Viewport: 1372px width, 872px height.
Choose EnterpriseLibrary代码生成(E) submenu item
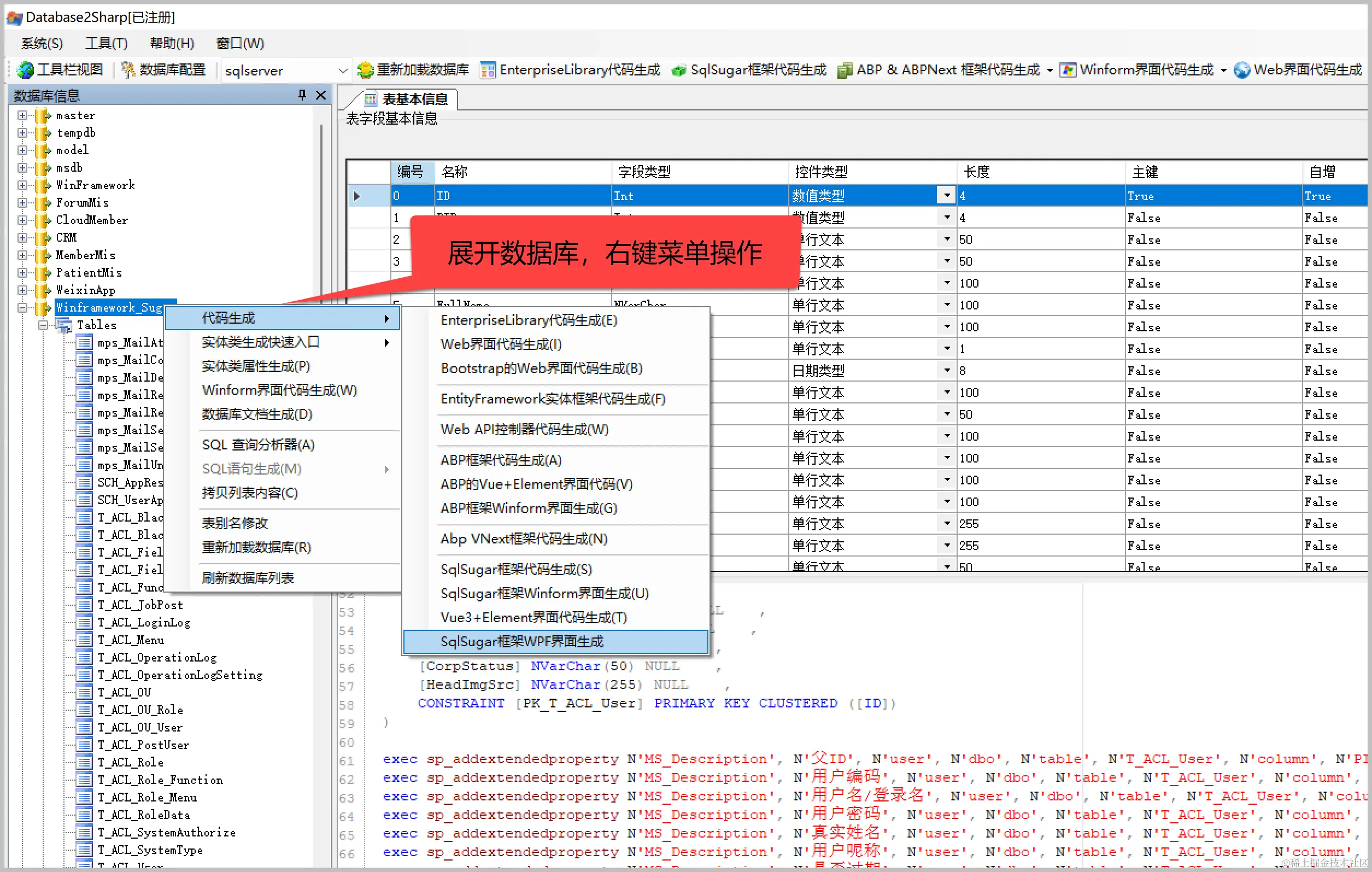[555, 320]
